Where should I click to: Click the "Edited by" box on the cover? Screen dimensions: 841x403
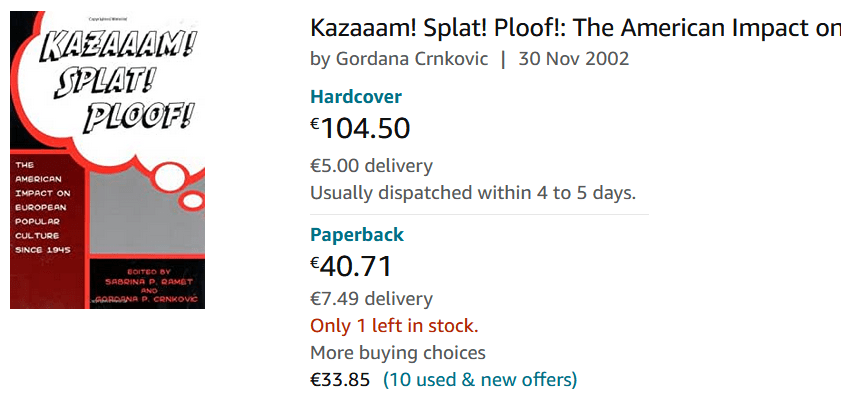146,284
